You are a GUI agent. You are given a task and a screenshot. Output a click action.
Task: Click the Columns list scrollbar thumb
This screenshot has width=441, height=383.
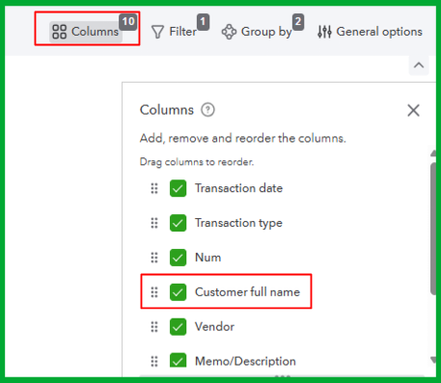coord(433,228)
